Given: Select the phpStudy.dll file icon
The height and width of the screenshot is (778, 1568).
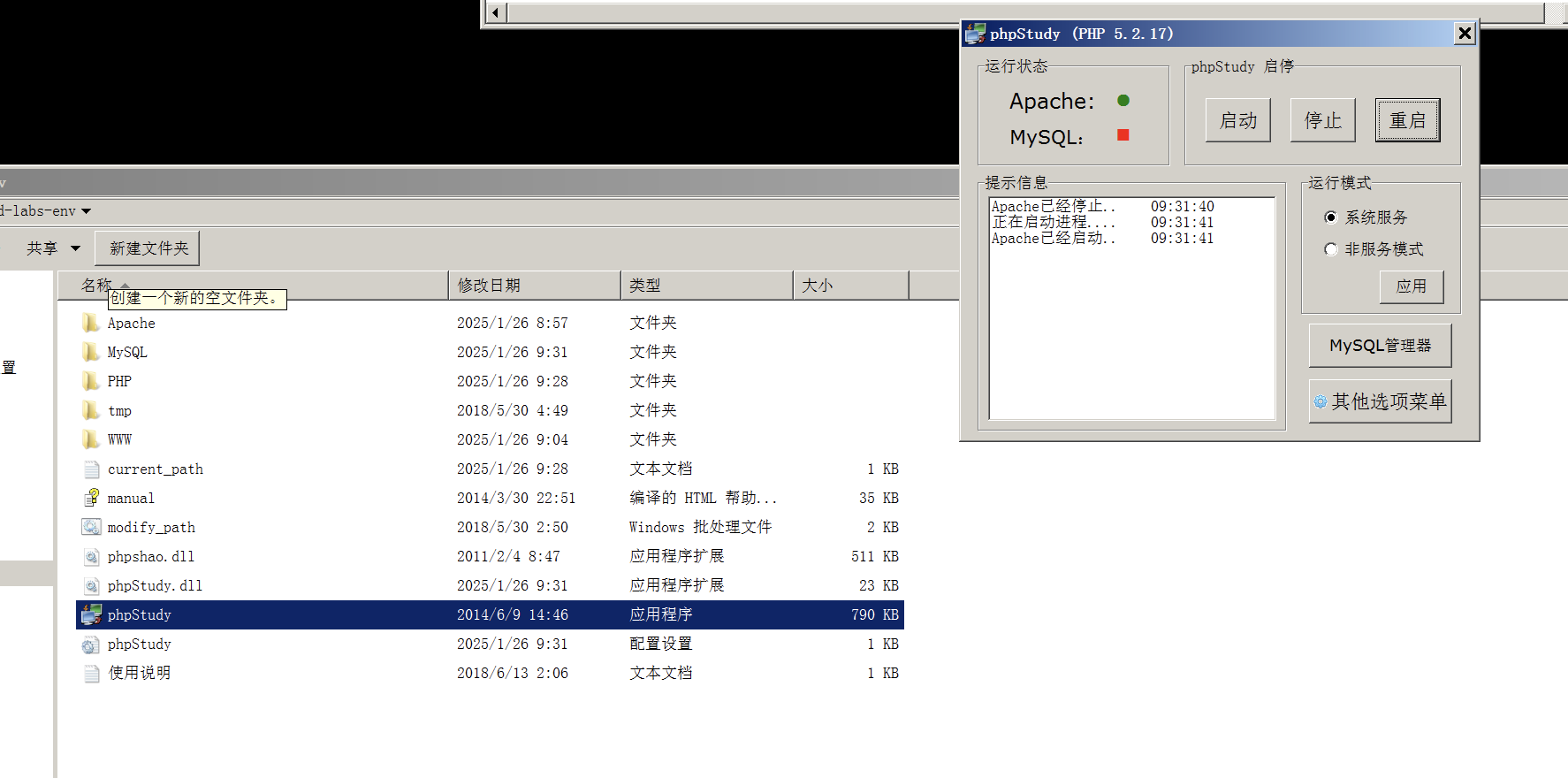Looking at the screenshot, I should coord(91,585).
